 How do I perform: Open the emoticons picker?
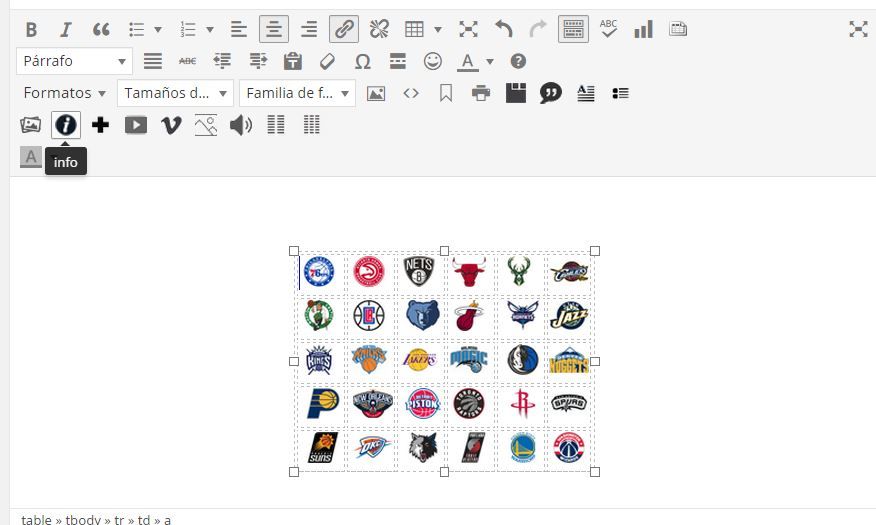point(432,61)
